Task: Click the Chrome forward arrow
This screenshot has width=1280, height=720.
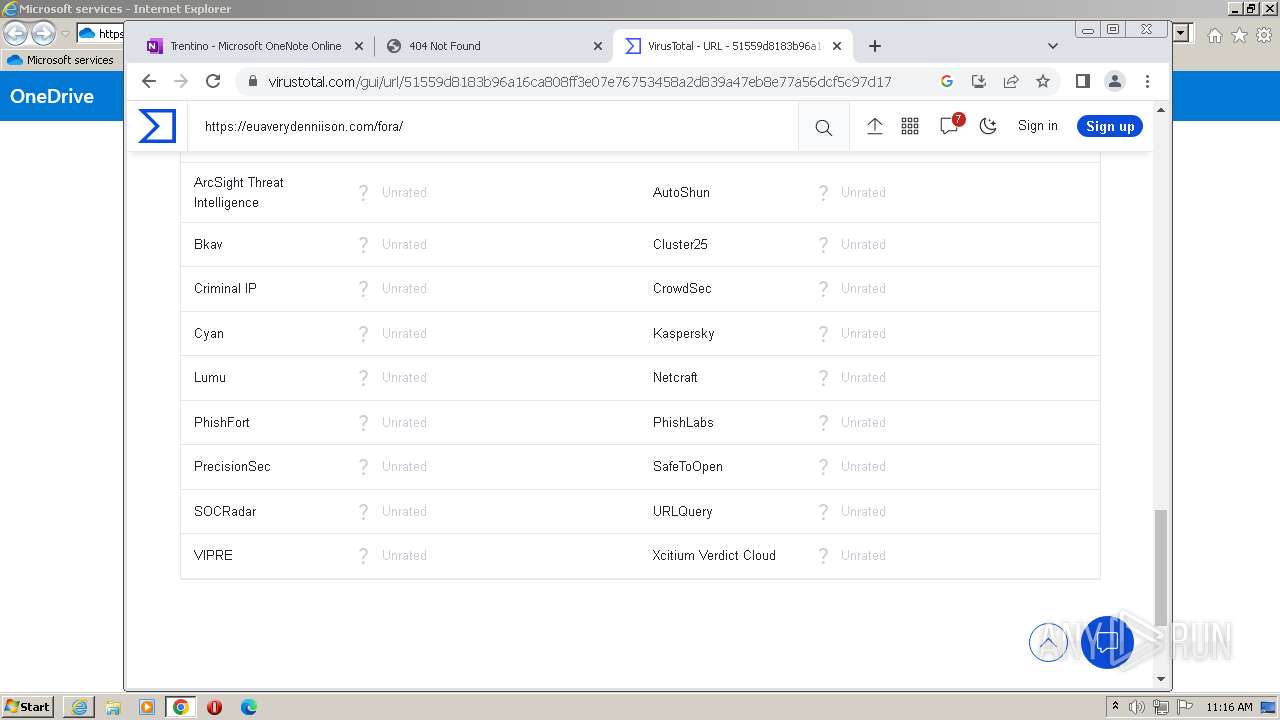Action: 181,81
